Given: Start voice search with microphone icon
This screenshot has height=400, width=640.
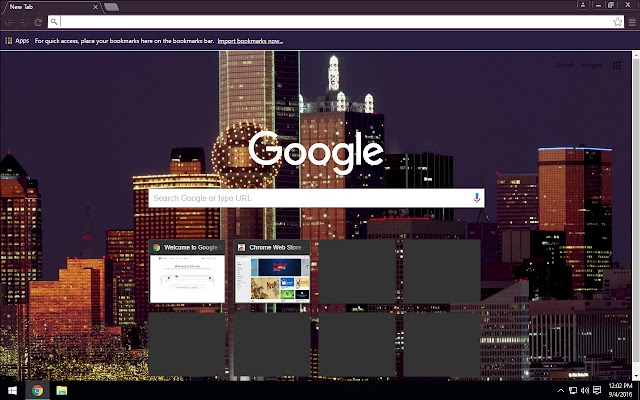Looking at the screenshot, I should [x=477, y=198].
